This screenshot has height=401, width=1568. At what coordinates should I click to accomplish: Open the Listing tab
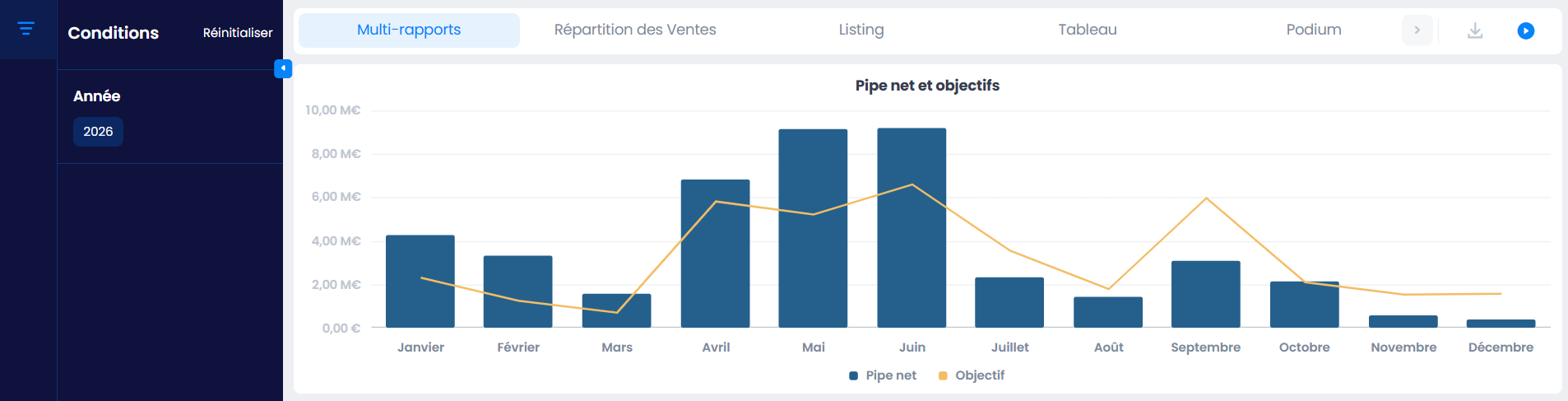(x=861, y=30)
